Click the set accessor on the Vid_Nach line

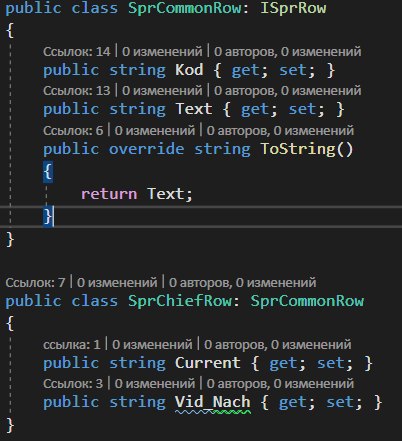pos(340,402)
